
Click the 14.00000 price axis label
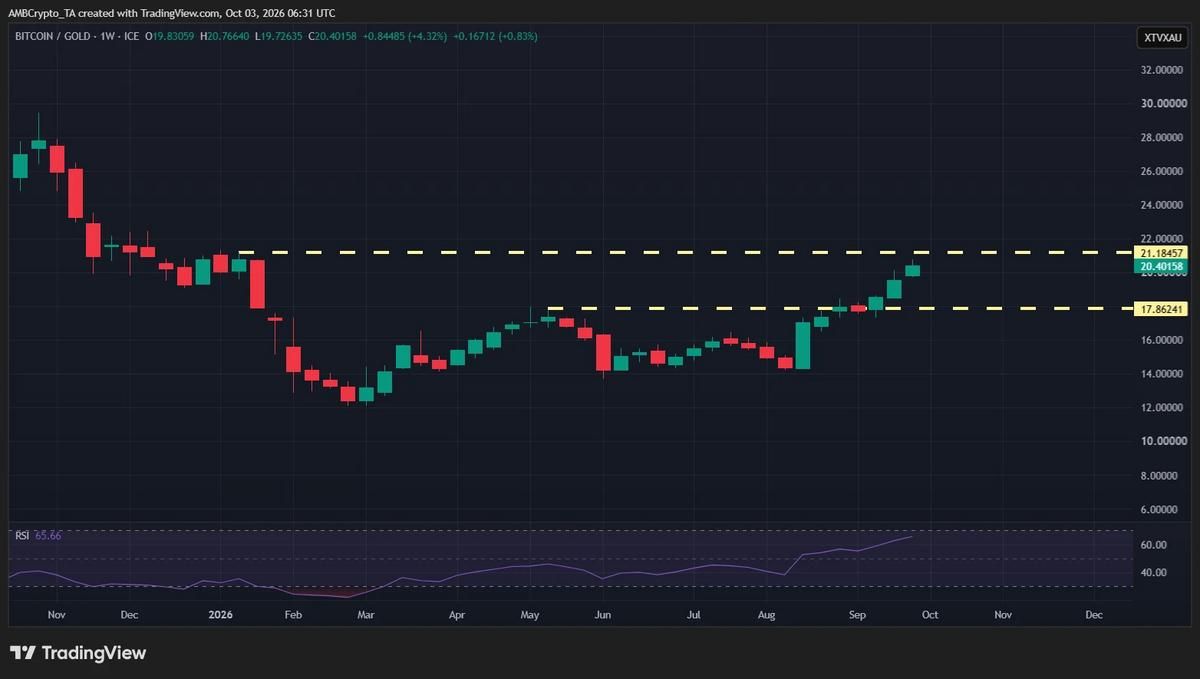point(1162,374)
